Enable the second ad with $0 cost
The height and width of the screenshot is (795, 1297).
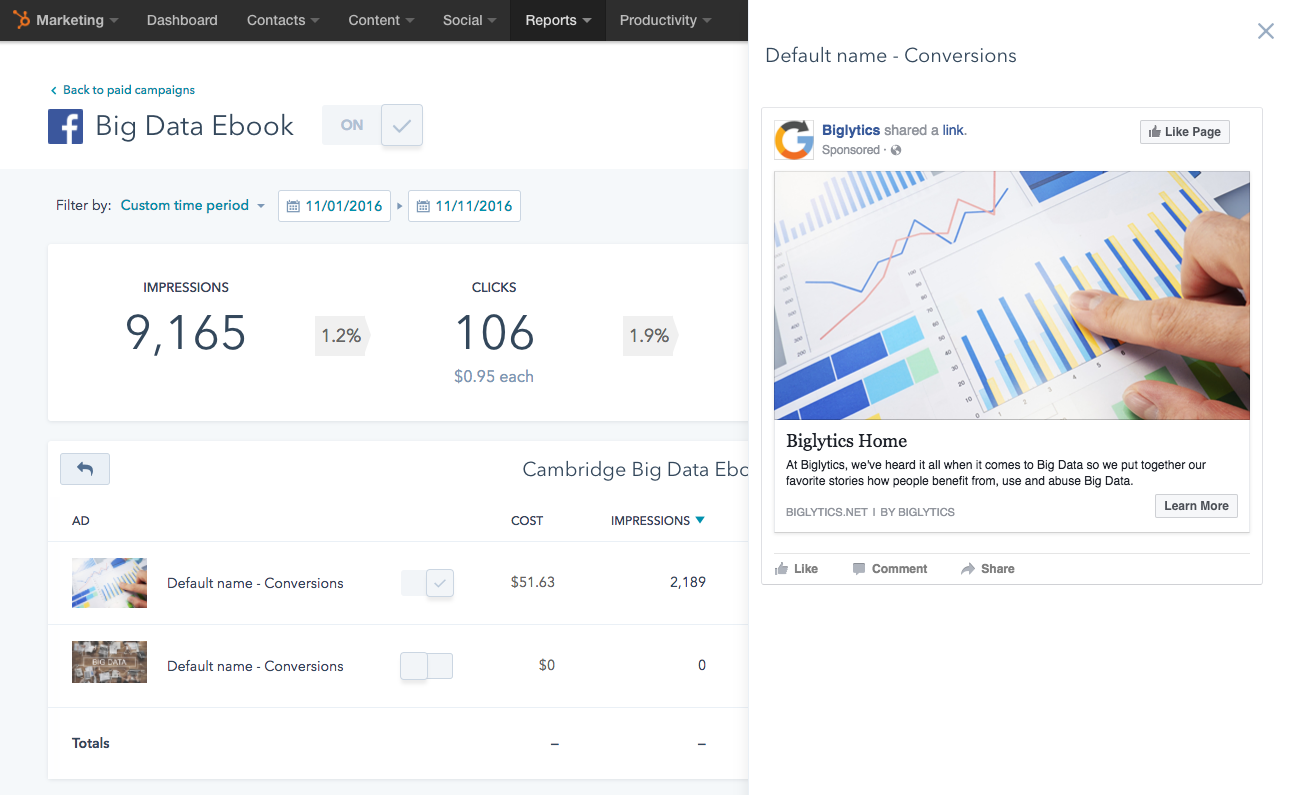(x=427, y=666)
